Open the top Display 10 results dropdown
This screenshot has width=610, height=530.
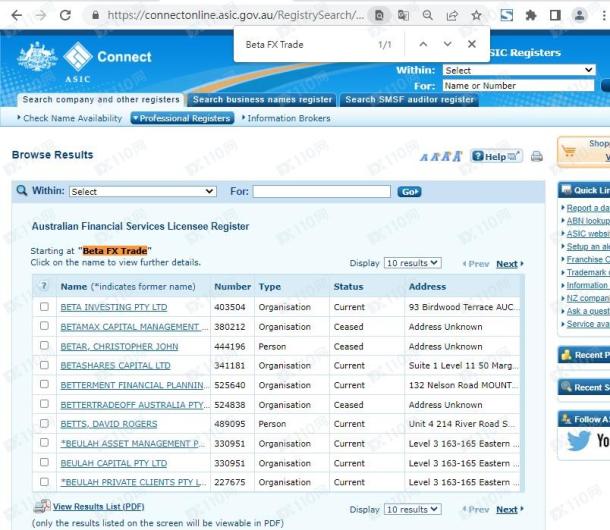[412, 263]
